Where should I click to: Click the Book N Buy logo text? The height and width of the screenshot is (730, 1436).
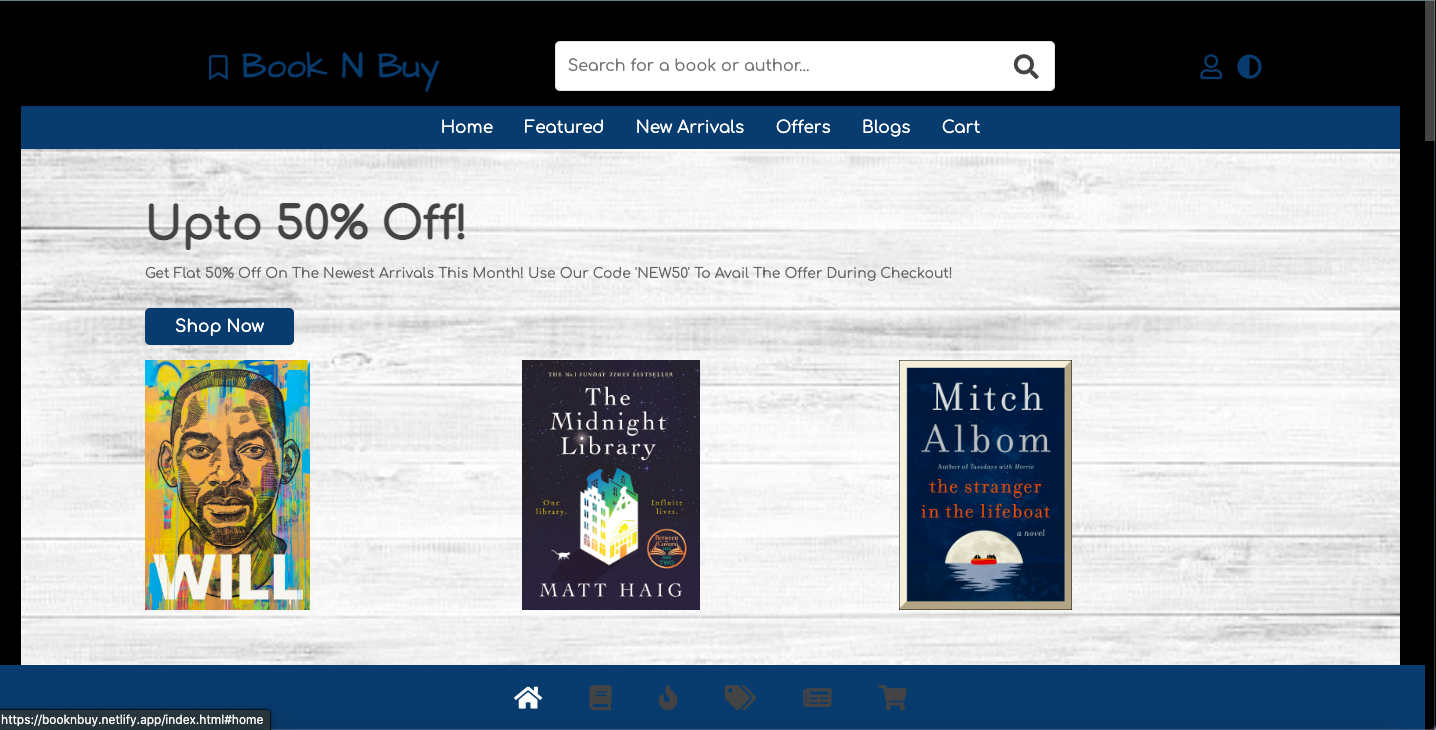340,67
